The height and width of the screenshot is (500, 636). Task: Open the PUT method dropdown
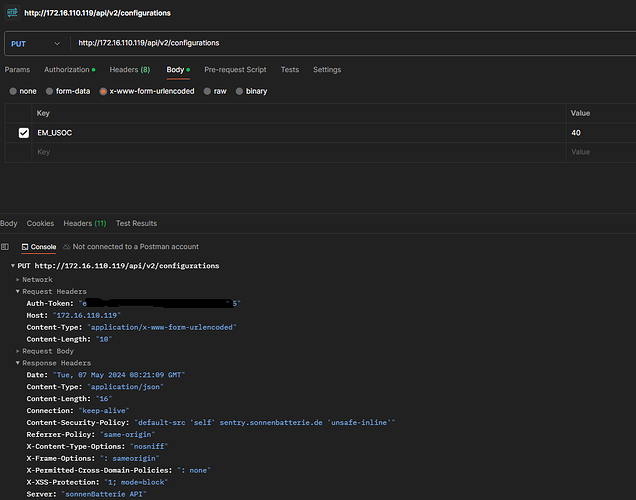coord(36,43)
